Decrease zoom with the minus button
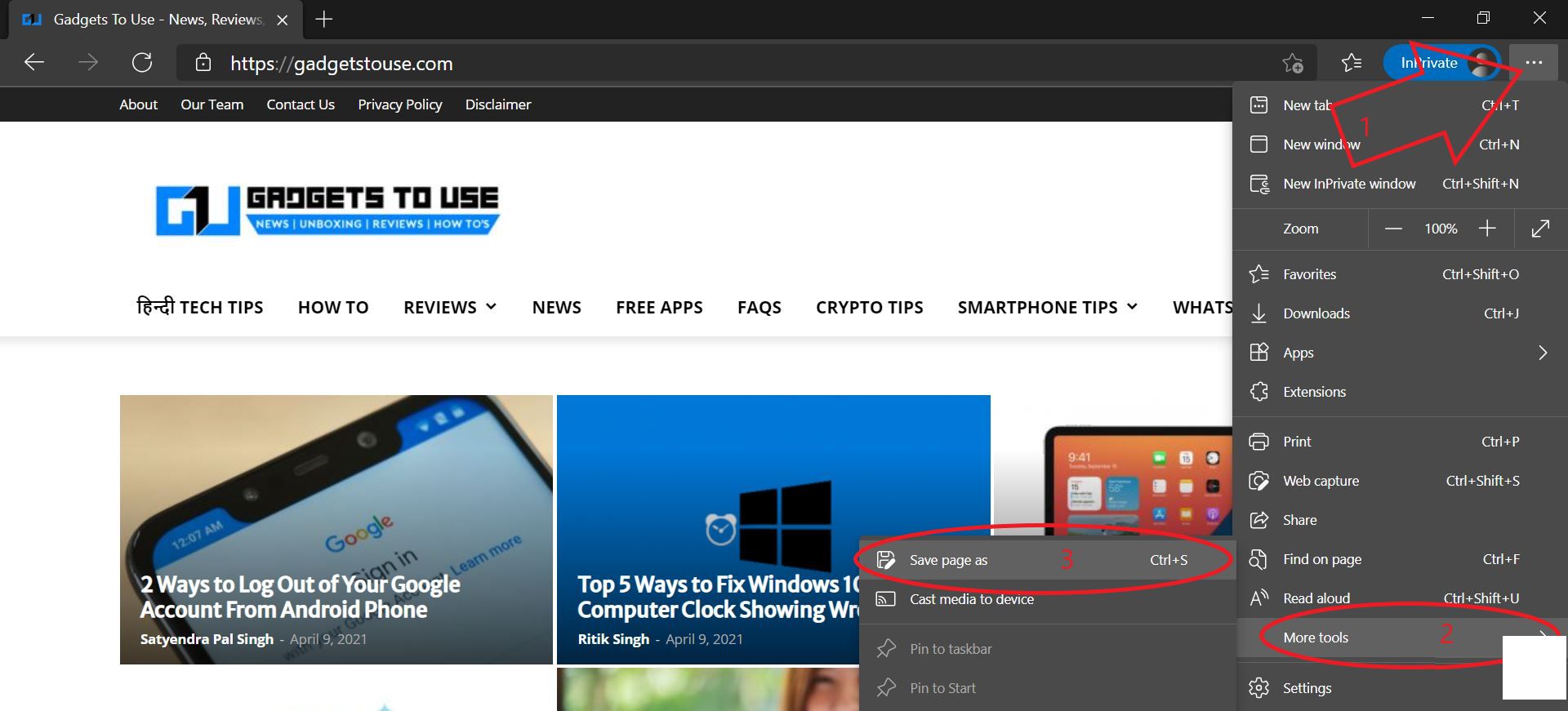The image size is (1568, 711). click(x=1393, y=229)
